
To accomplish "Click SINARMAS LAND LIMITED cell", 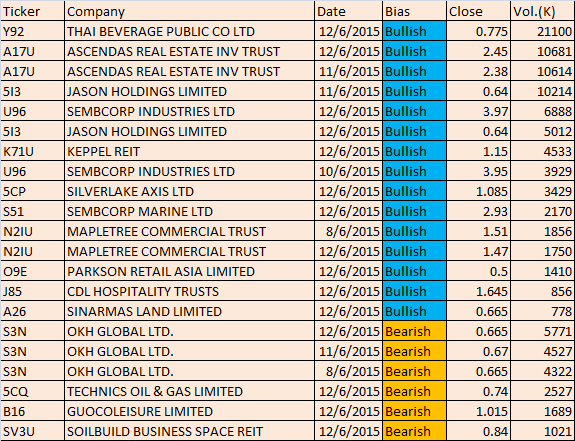I will pyautogui.click(x=189, y=311).
